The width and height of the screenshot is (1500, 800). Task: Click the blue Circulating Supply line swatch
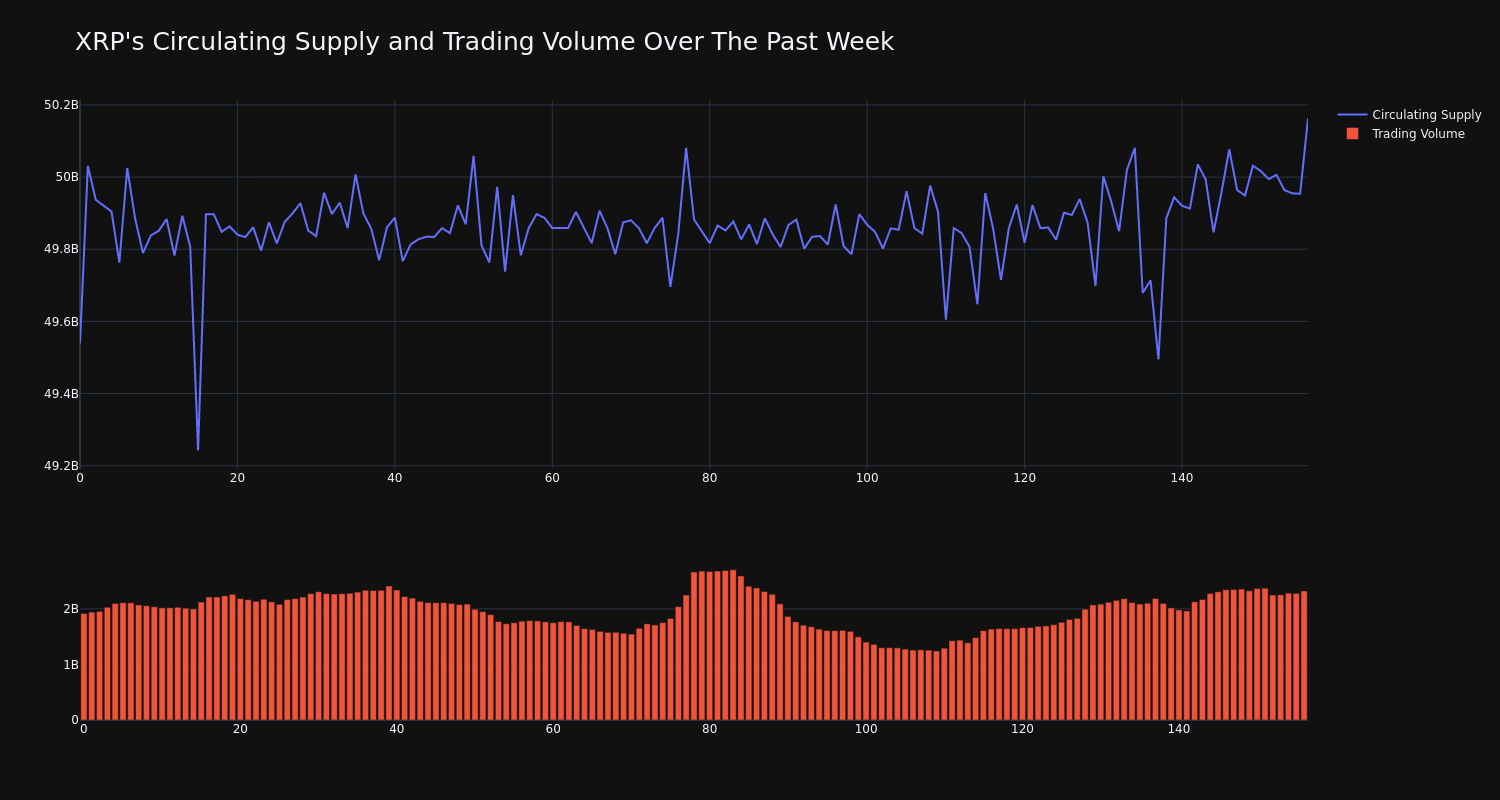(x=1352, y=115)
